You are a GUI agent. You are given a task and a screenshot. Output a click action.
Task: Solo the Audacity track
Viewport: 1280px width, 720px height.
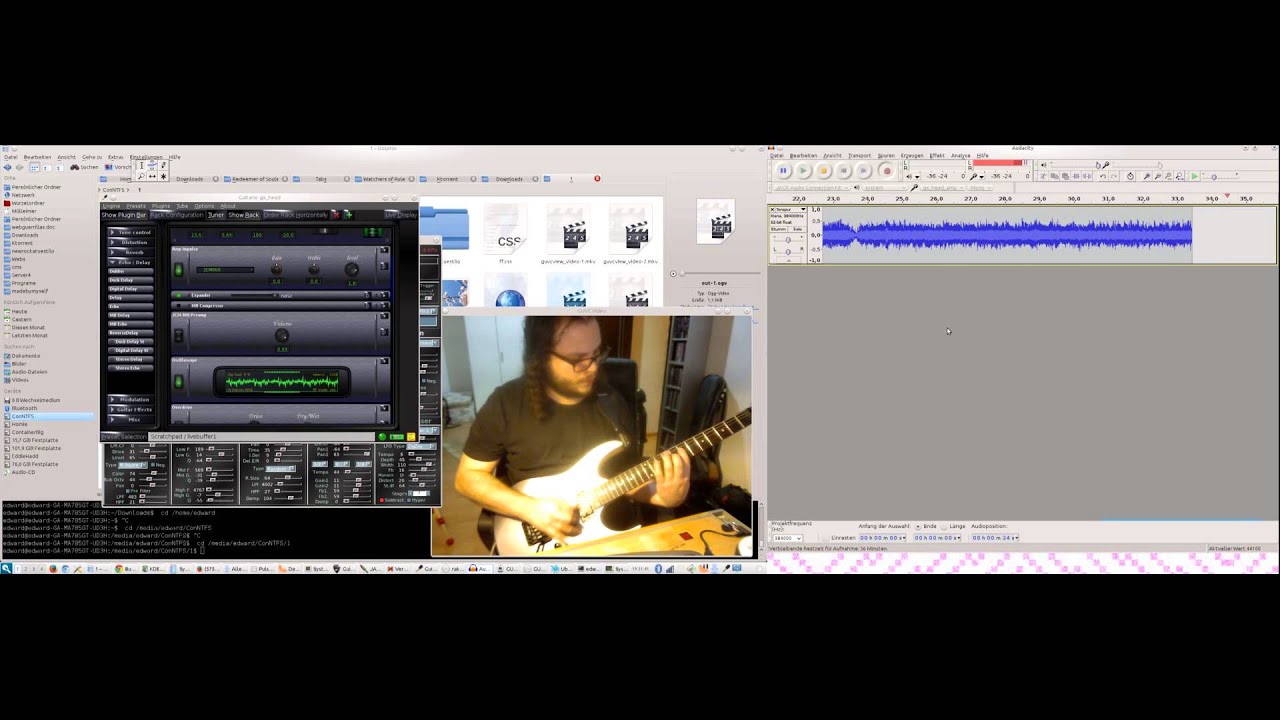[797, 229]
